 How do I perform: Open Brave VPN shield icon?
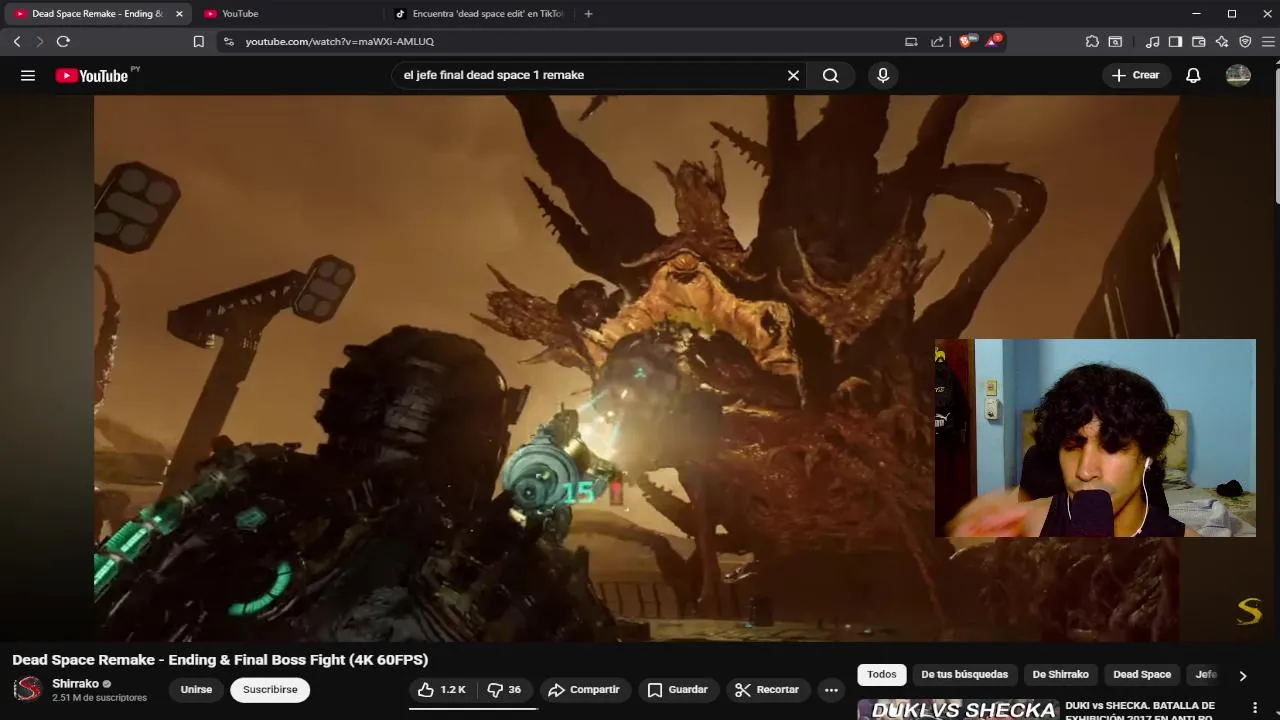click(x=1245, y=41)
